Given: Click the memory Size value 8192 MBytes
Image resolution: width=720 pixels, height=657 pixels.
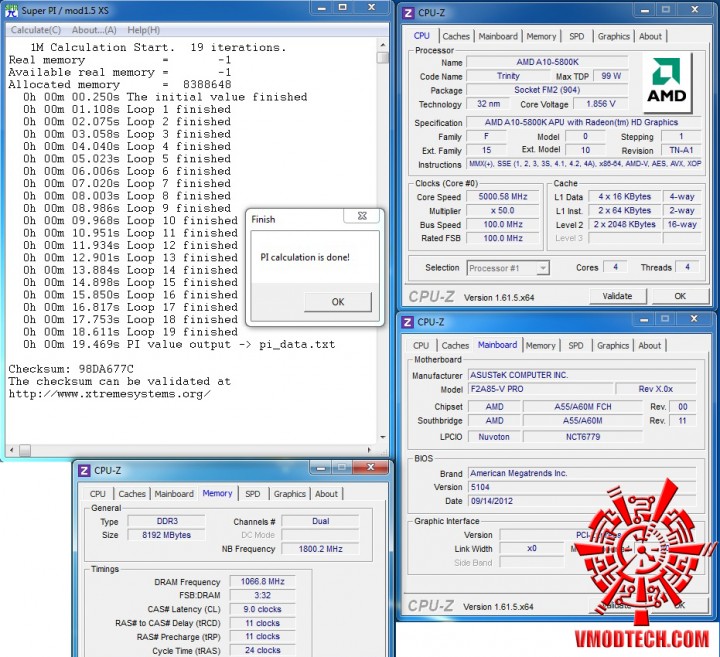Looking at the screenshot, I should point(166,535).
